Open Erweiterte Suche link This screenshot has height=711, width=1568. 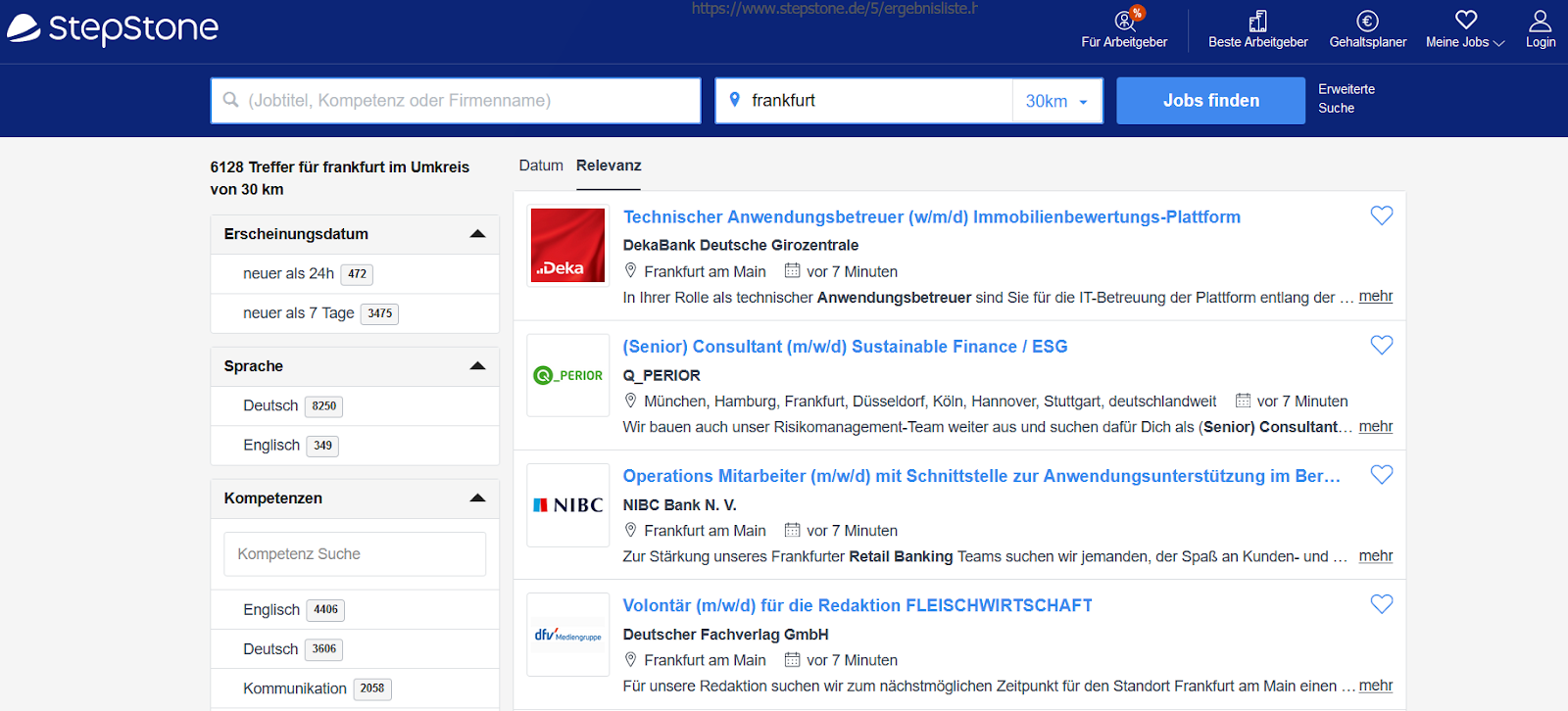click(1346, 99)
